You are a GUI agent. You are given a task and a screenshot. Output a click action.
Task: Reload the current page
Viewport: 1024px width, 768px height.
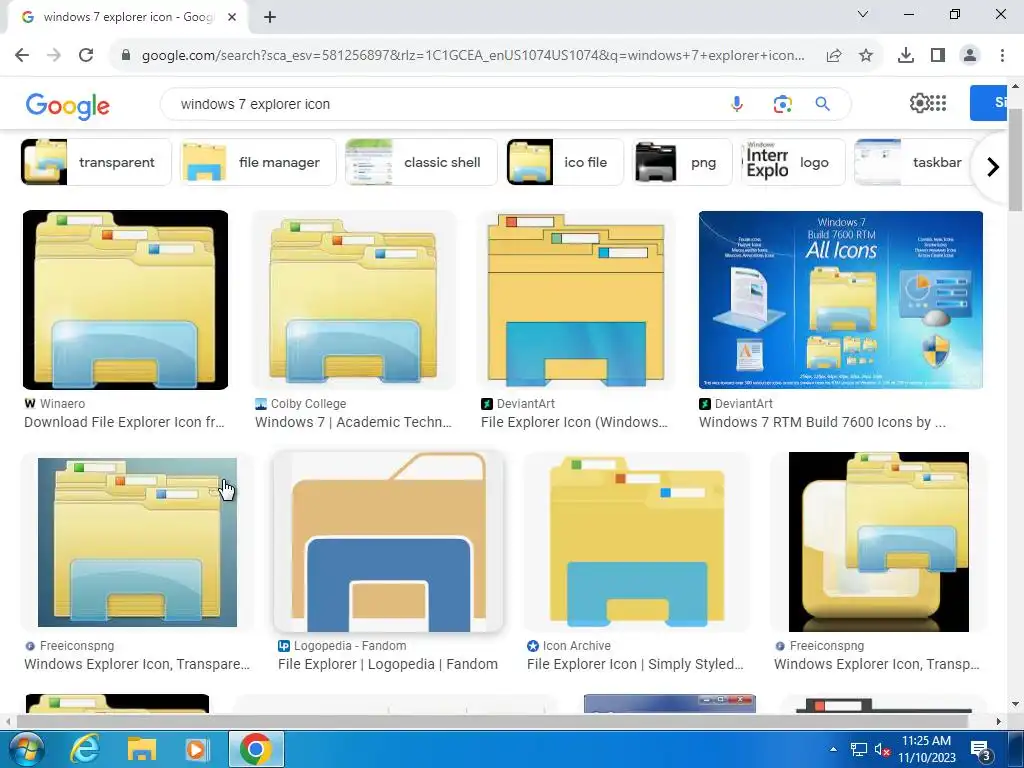(86, 55)
